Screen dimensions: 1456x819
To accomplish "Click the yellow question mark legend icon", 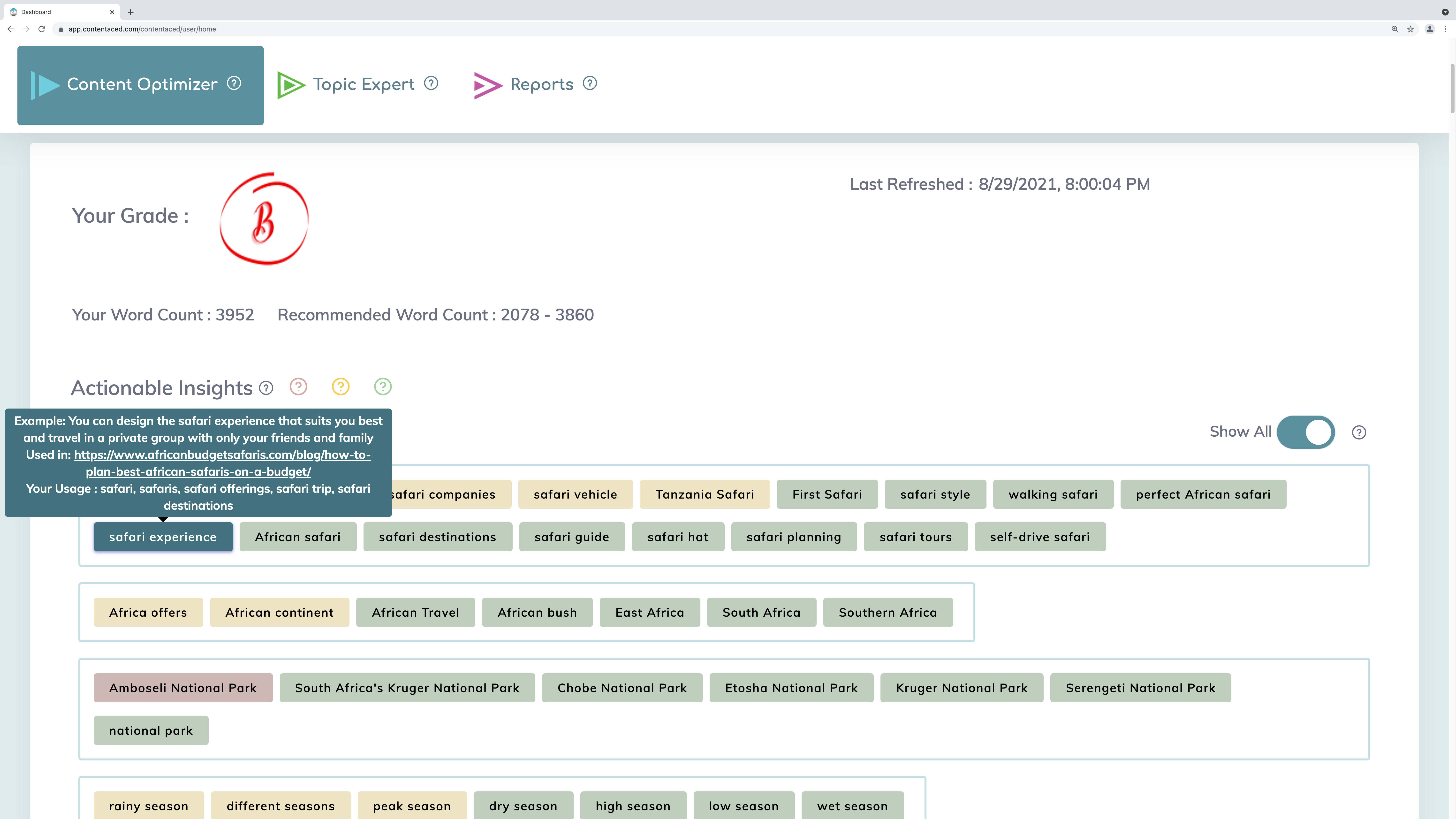I will tap(340, 387).
